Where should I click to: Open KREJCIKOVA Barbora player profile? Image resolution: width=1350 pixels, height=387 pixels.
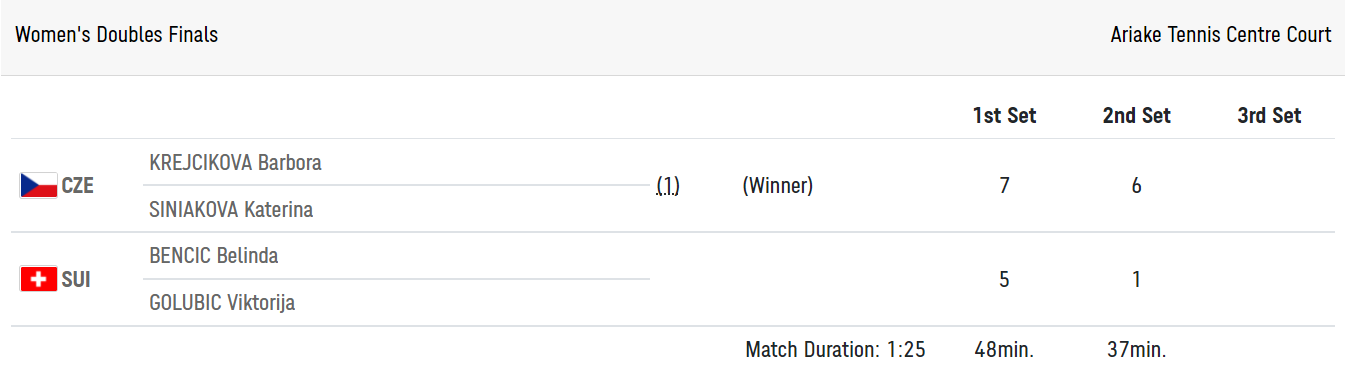coord(235,162)
